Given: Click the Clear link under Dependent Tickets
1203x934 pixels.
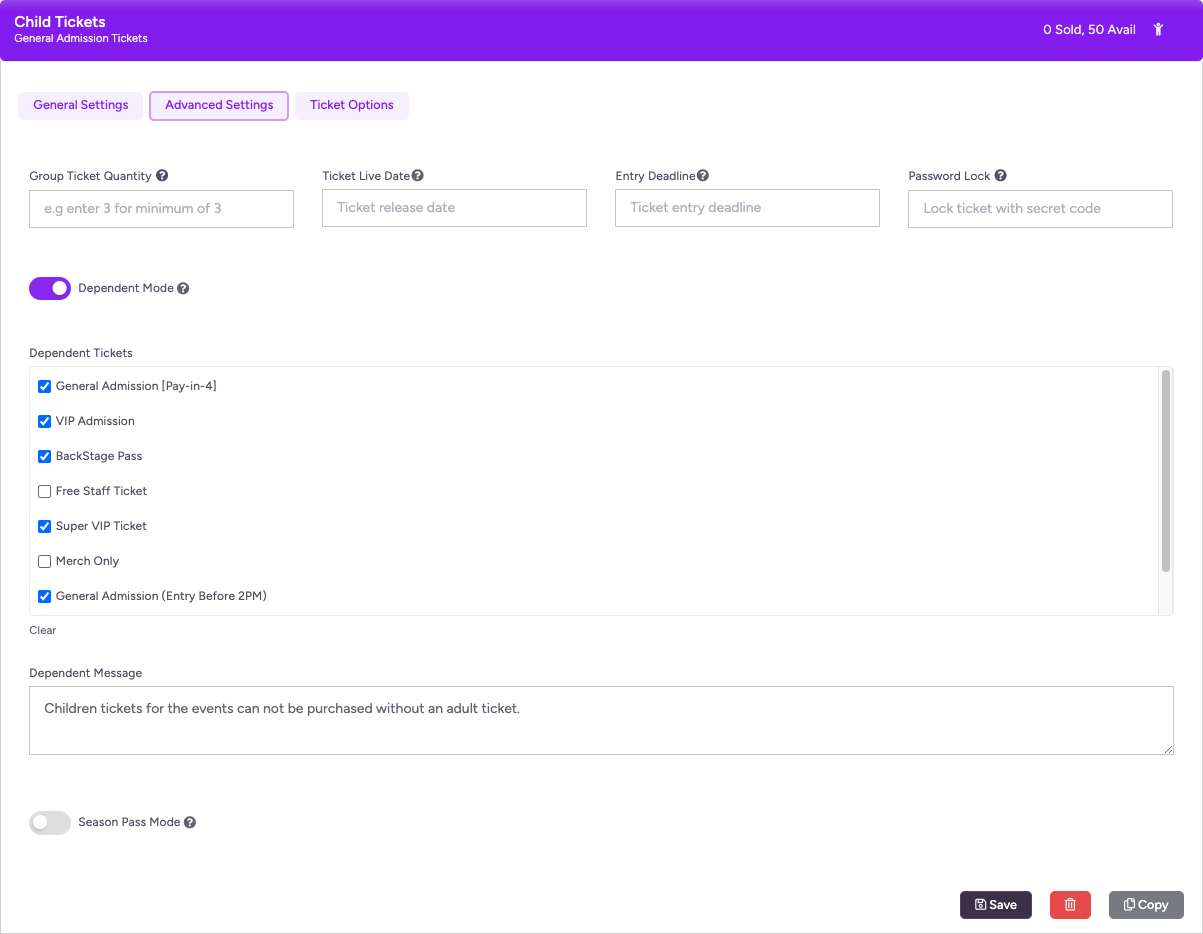Looking at the screenshot, I should point(43,631).
